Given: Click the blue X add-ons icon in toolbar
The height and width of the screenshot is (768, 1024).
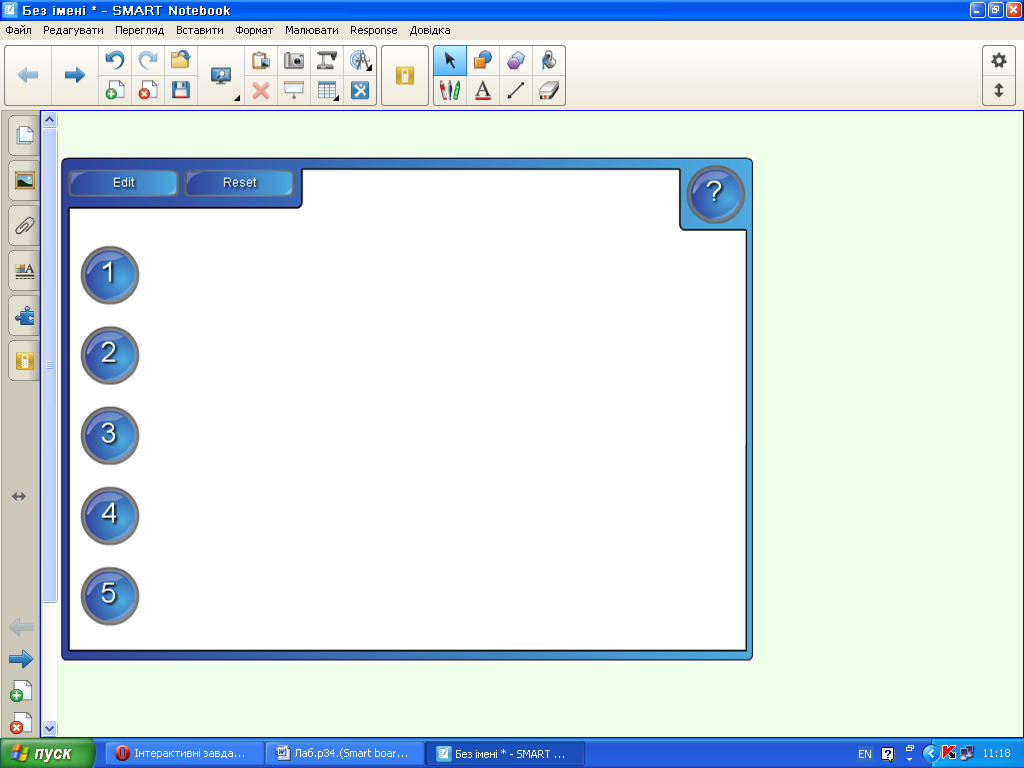Looking at the screenshot, I should pos(360,90).
